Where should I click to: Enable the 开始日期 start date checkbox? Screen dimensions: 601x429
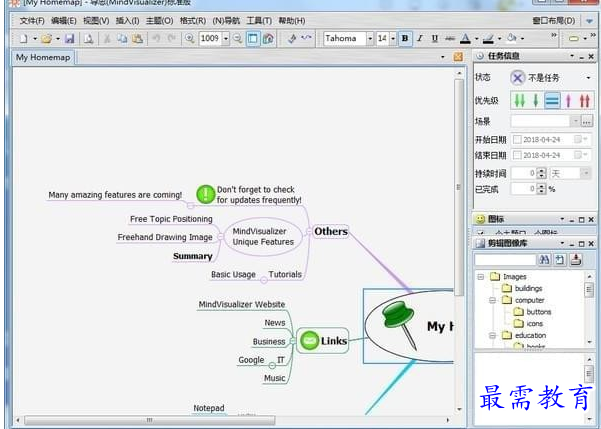pos(517,140)
